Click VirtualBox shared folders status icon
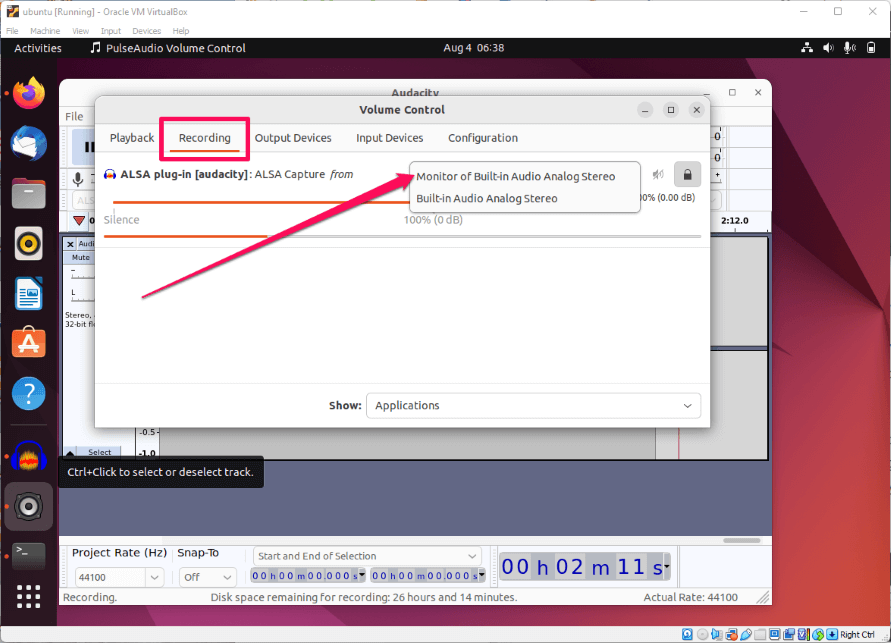 (760, 634)
